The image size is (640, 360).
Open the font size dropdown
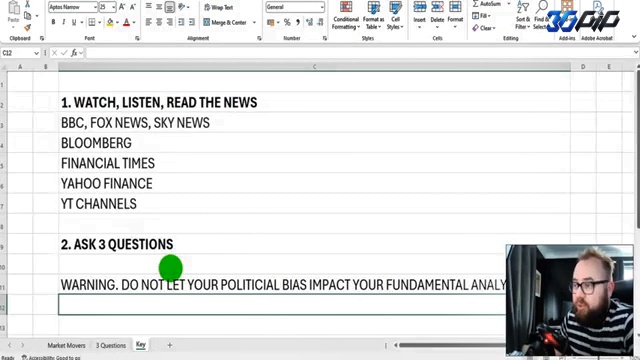[x=113, y=7]
